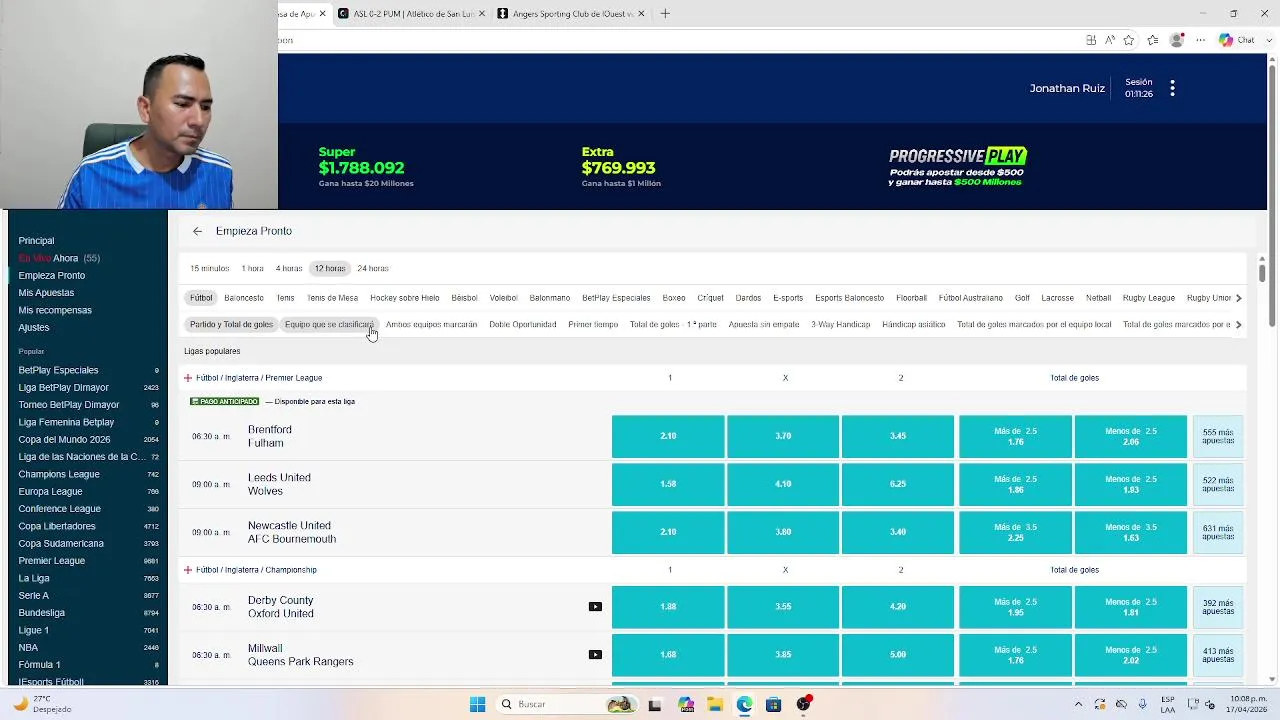Bet on Leeds vs Wolves draw 4.10
Screen dimensions: 1280x720
point(783,484)
